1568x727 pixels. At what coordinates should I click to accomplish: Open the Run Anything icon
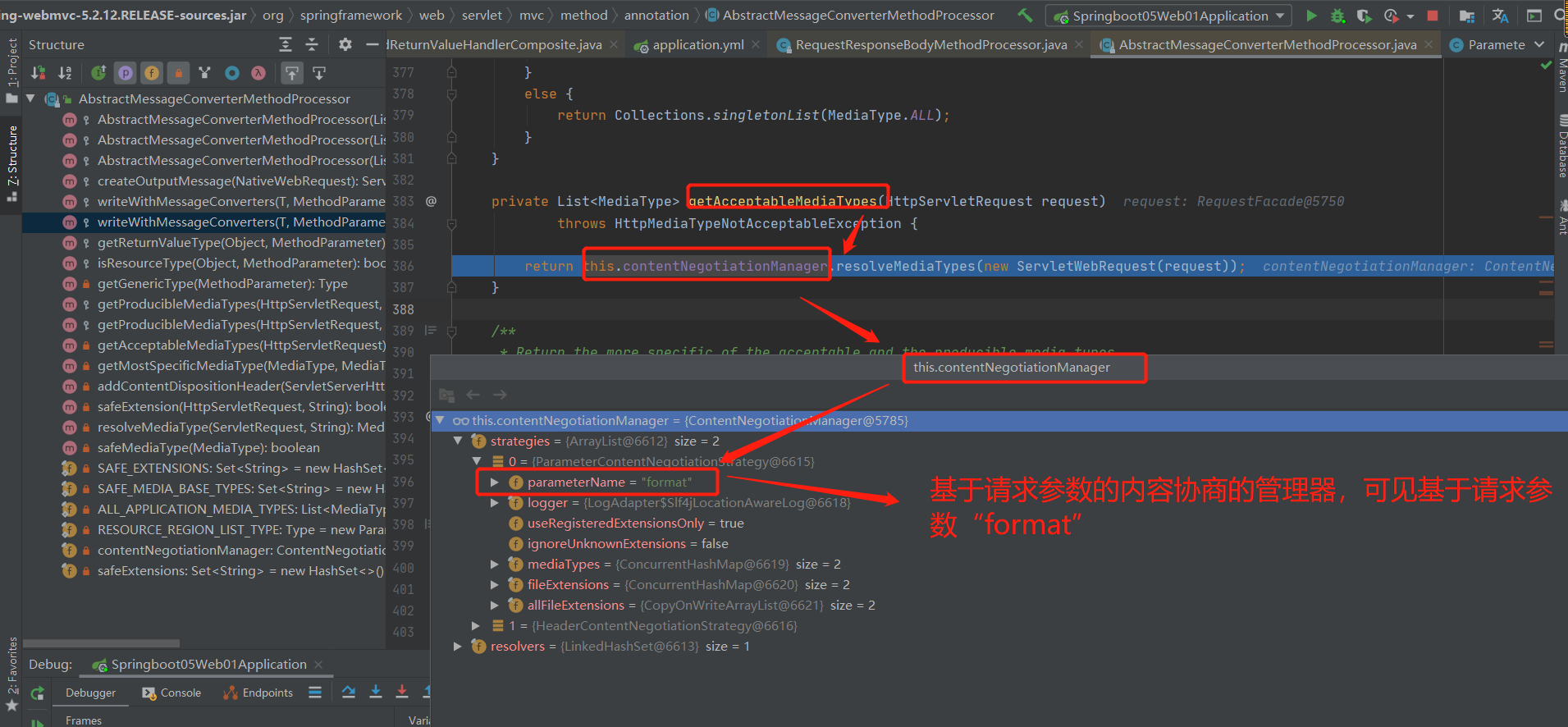pos(1534,16)
